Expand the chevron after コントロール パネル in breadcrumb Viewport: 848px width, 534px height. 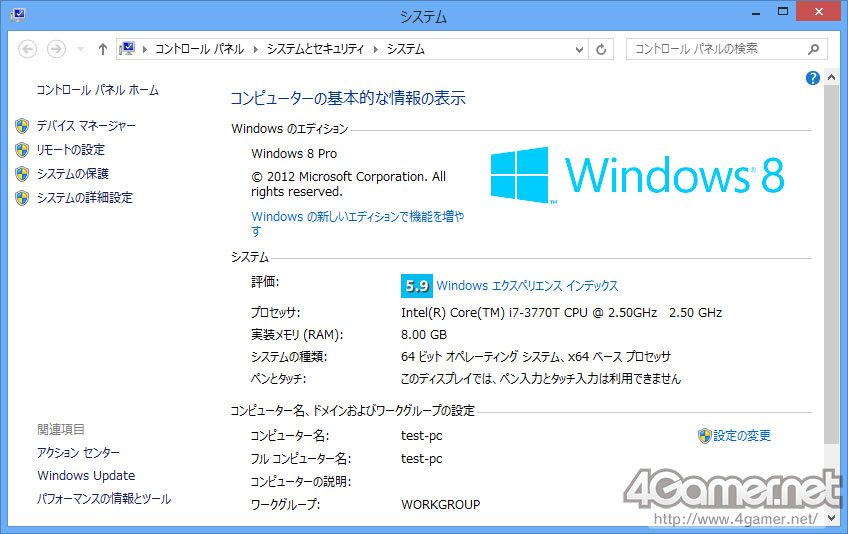coord(256,49)
